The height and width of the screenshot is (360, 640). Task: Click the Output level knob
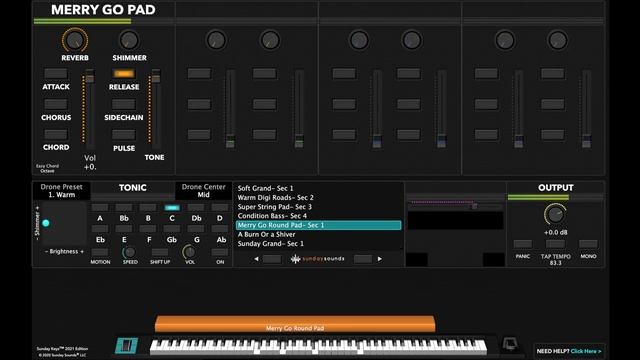tap(555, 214)
